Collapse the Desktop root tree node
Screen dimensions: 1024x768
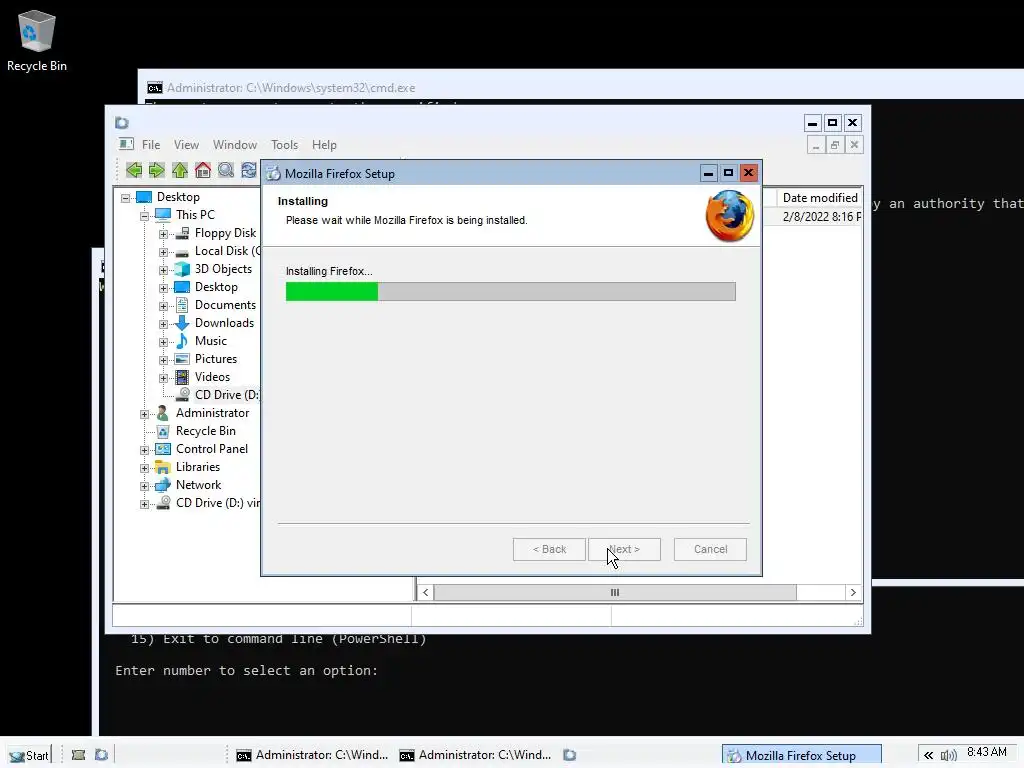pos(125,198)
